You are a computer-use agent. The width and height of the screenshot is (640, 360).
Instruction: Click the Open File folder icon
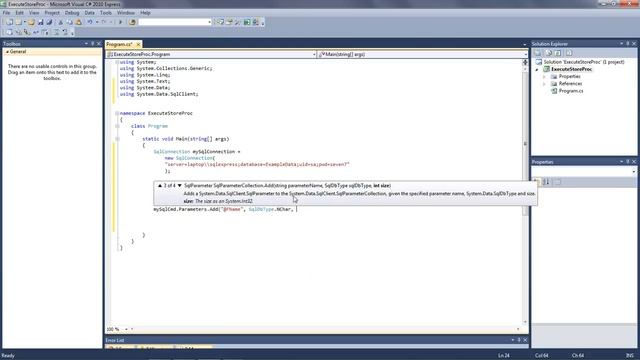click(x=31, y=22)
